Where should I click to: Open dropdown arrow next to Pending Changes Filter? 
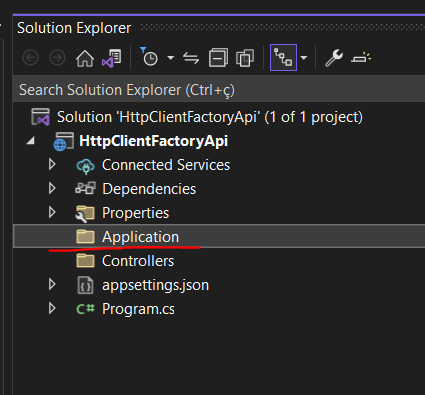(x=171, y=58)
